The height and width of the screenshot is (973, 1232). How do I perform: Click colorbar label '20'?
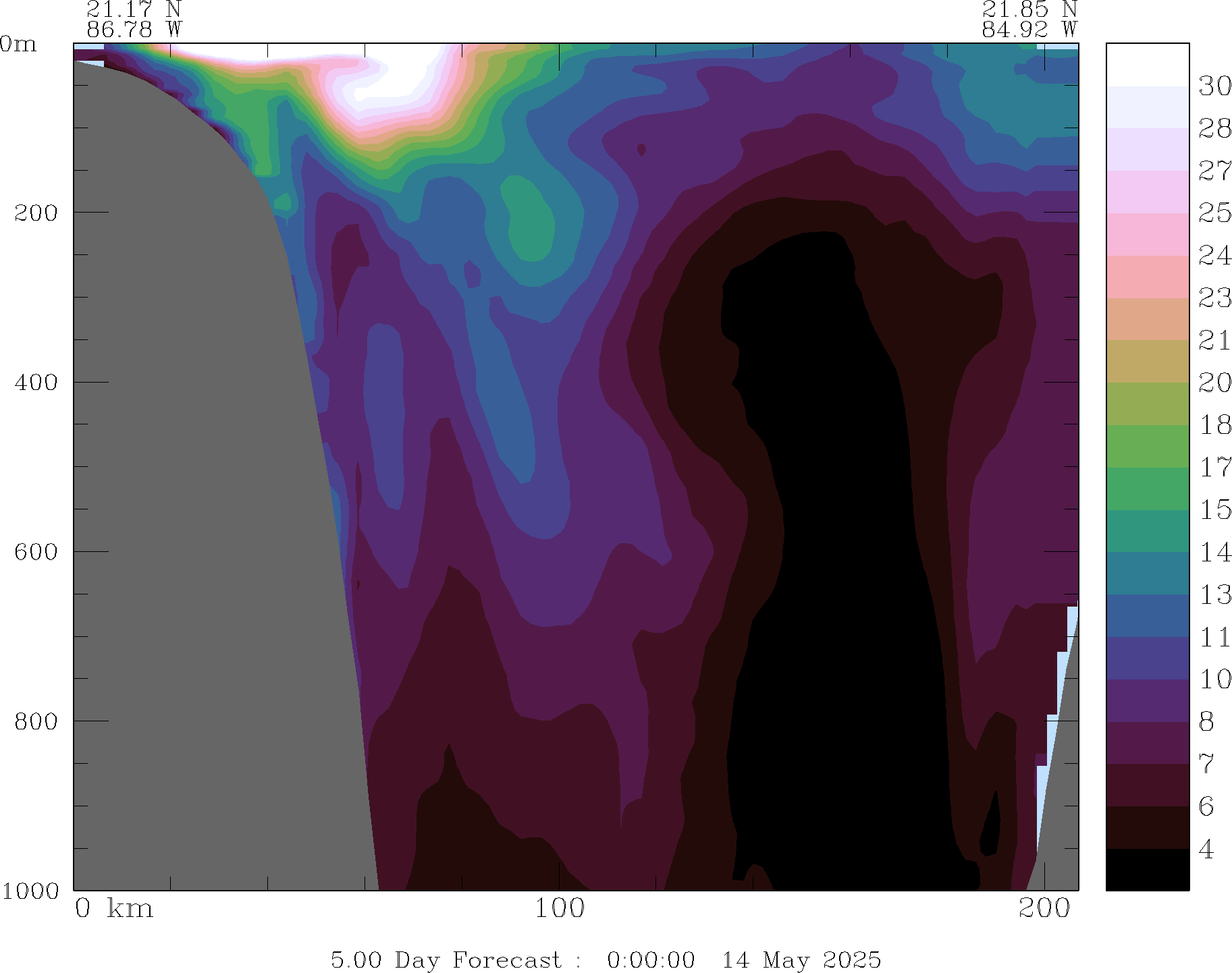(1215, 383)
